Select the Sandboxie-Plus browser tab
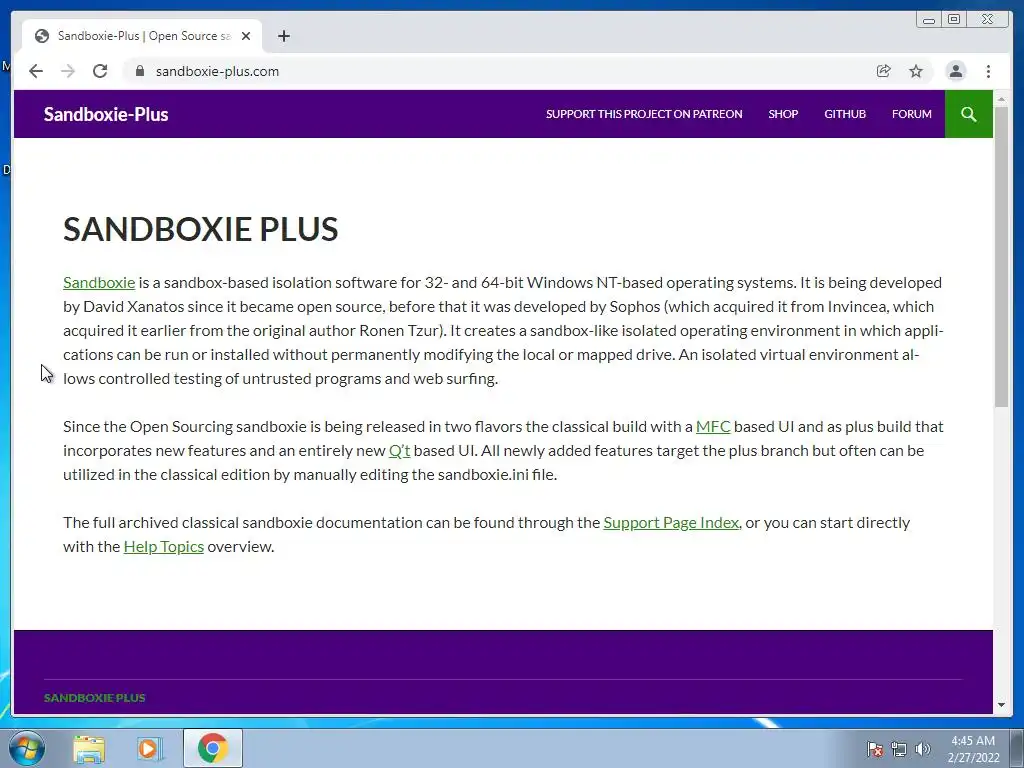 coord(142,36)
